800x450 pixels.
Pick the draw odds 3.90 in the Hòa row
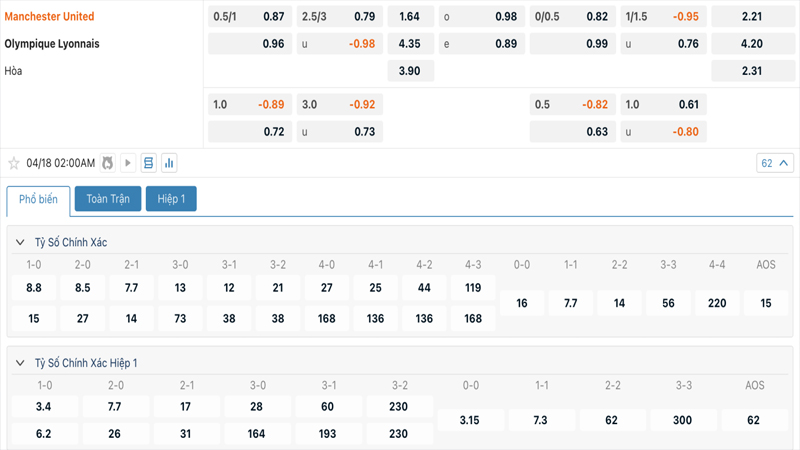[410, 71]
